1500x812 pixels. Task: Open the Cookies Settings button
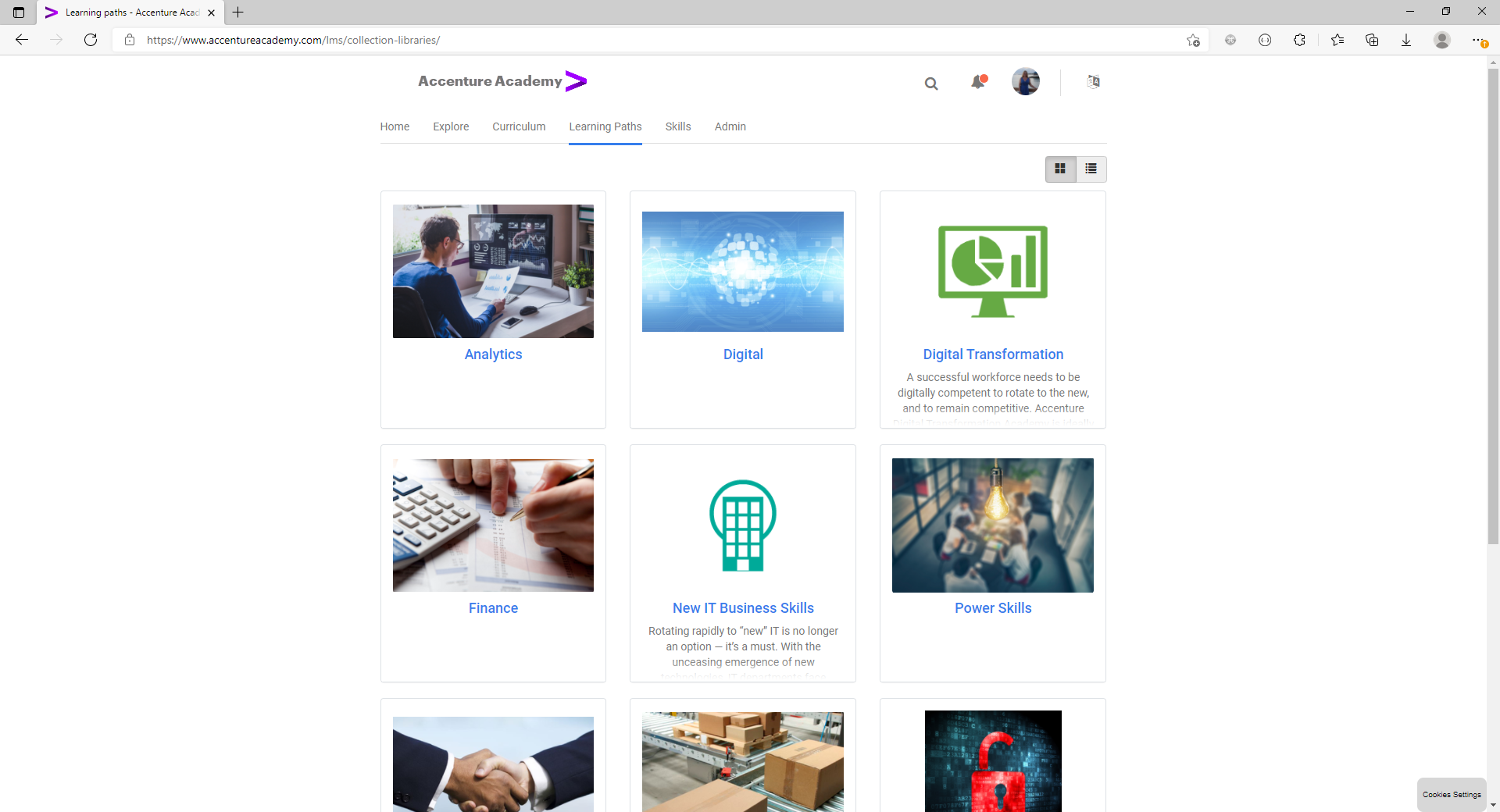pyautogui.click(x=1452, y=795)
